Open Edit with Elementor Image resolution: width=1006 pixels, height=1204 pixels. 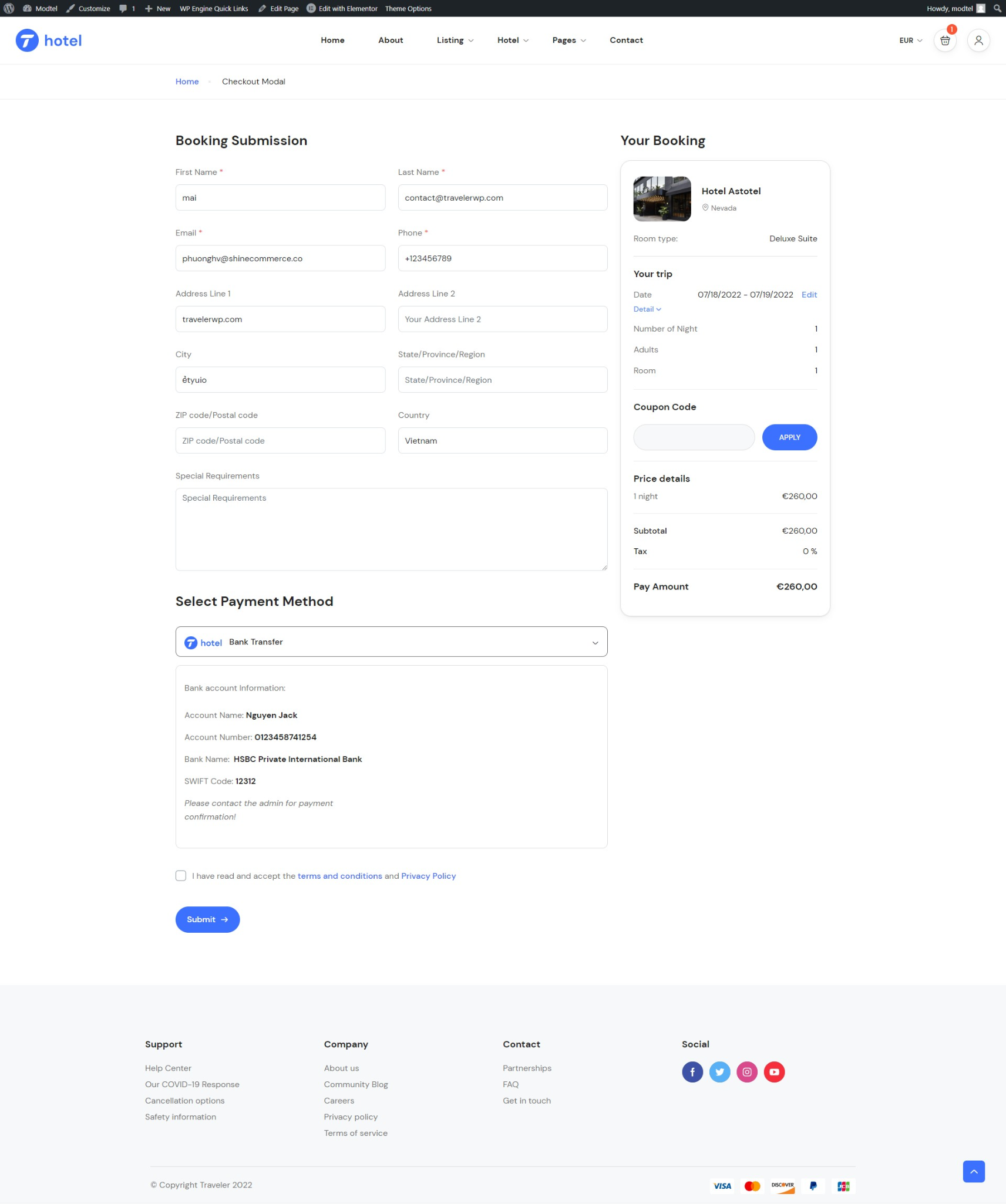coord(342,8)
